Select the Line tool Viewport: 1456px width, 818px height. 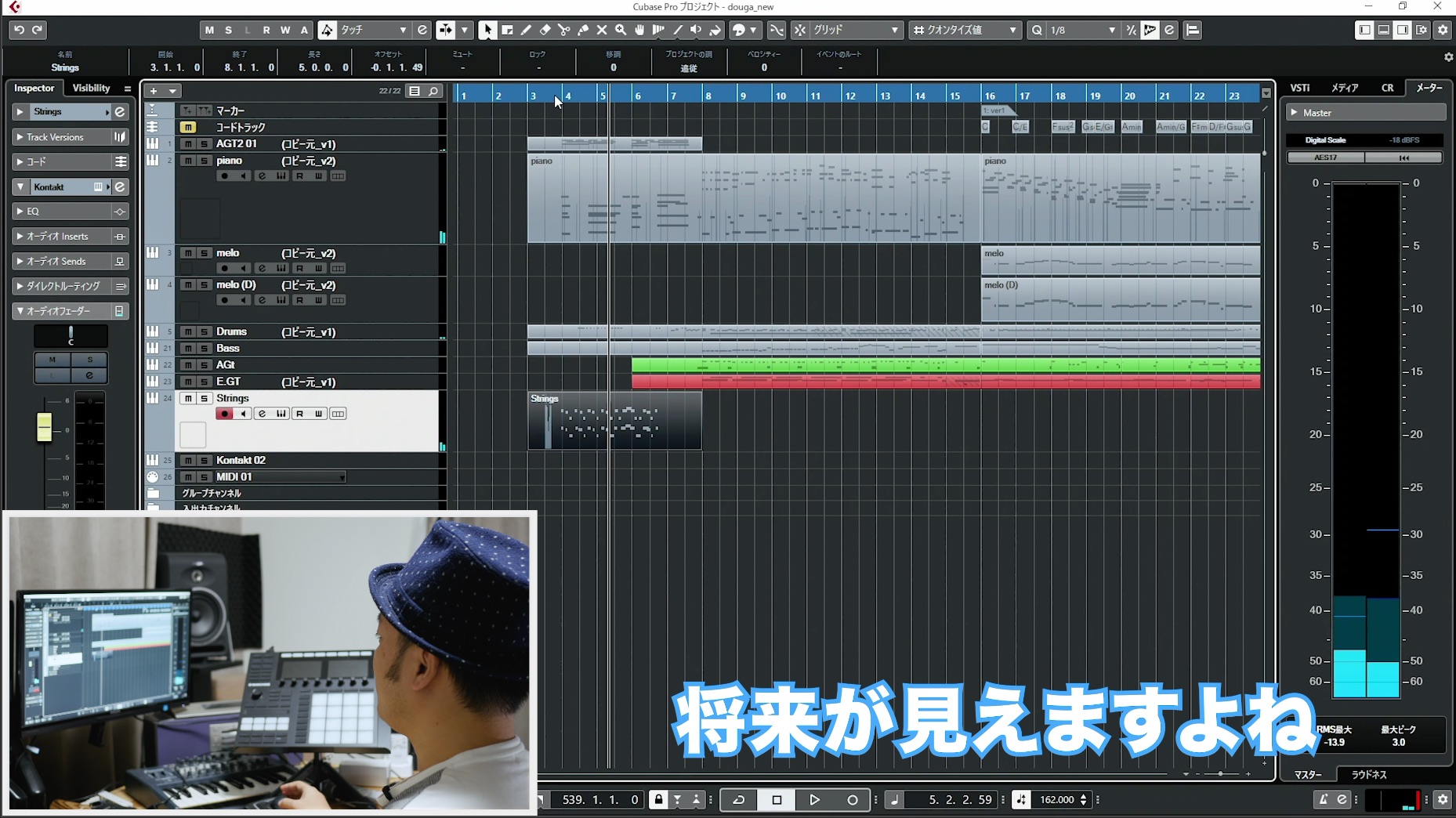point(676,30)
